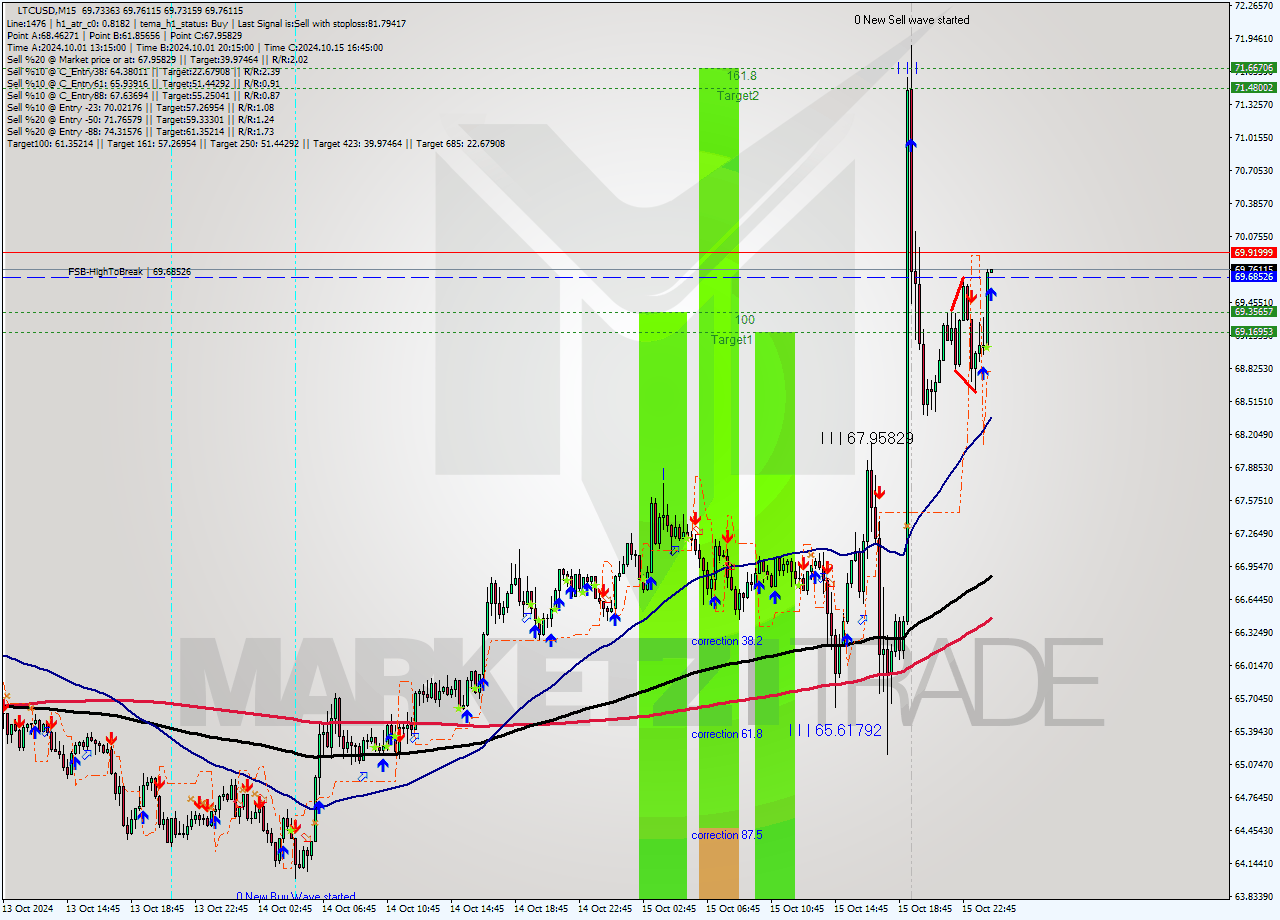Click the 71.94610 price axis label
This screenshot has width=1280, height=920.
pyautogui.click(x=1254, y=38)
